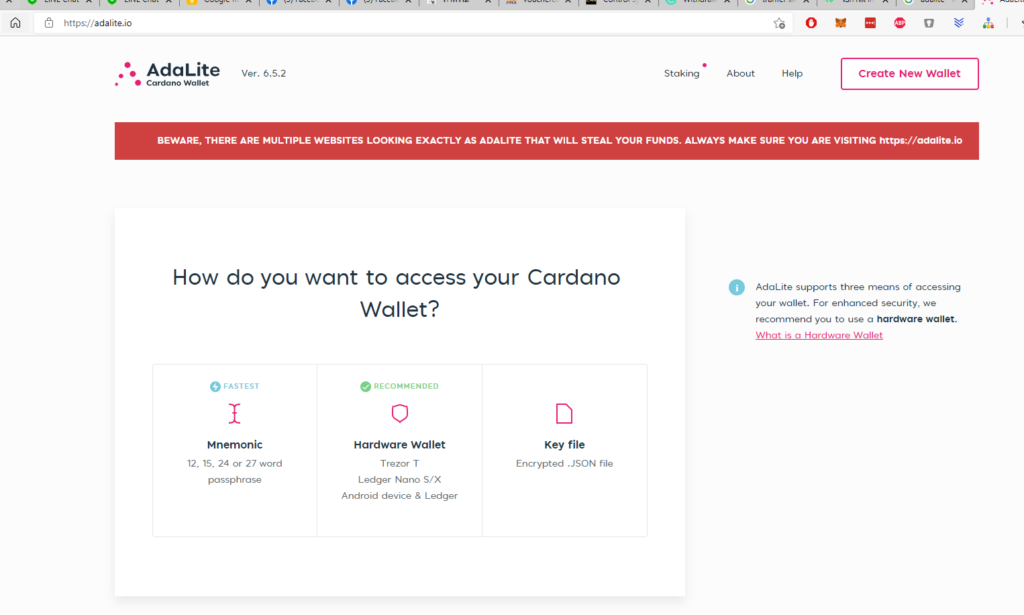Click the 'Encrypted .JSON file' text
The height and width of the screenshot is (615, 1024).
[x=564, y=464]
